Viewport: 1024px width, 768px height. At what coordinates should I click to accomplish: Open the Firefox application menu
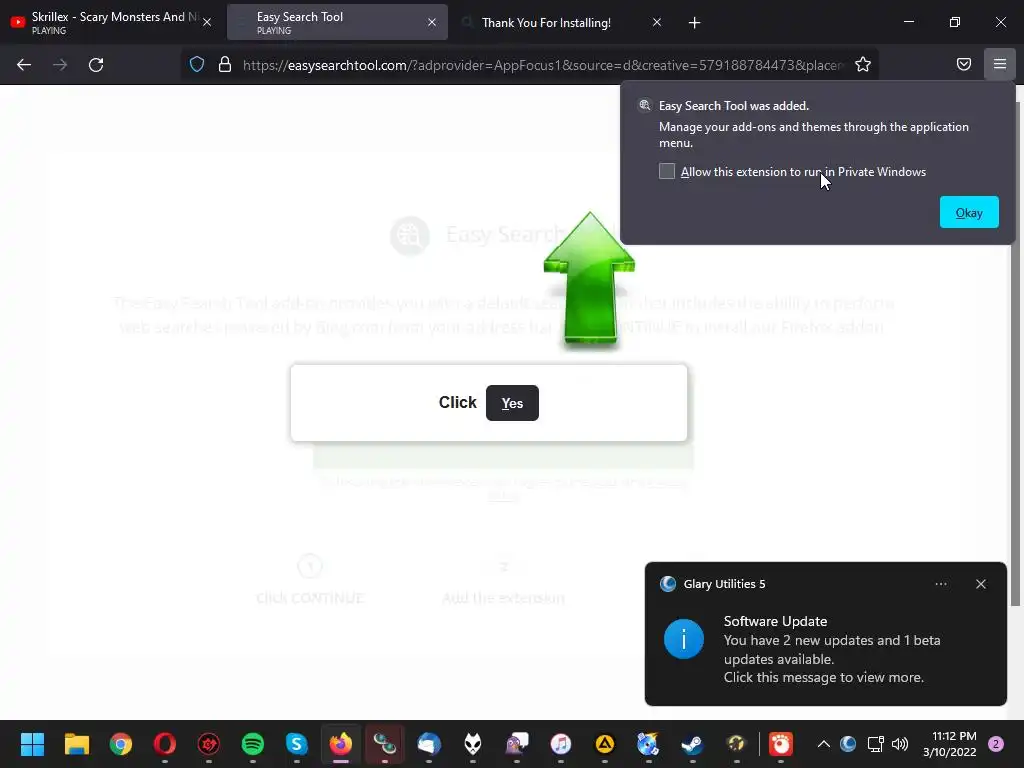pos(1000,64)
